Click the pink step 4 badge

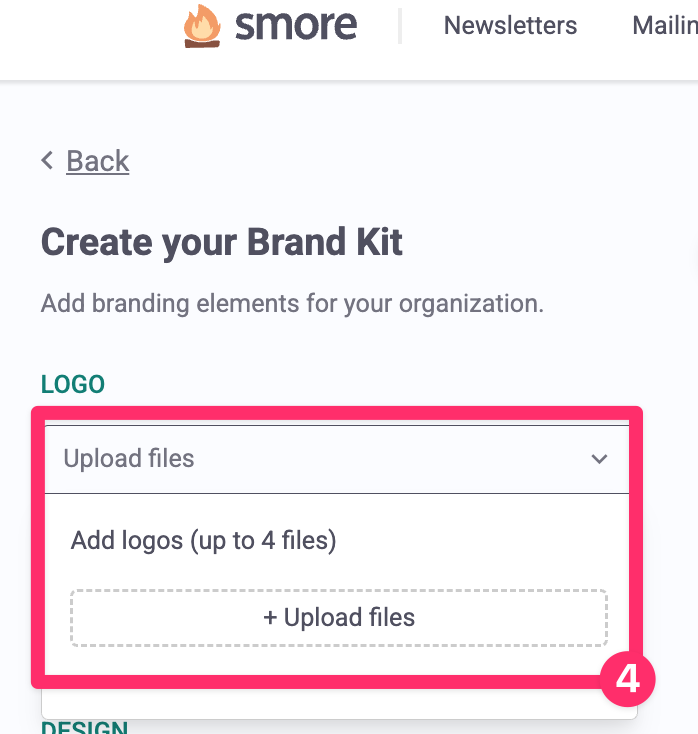tap(627, 681)
